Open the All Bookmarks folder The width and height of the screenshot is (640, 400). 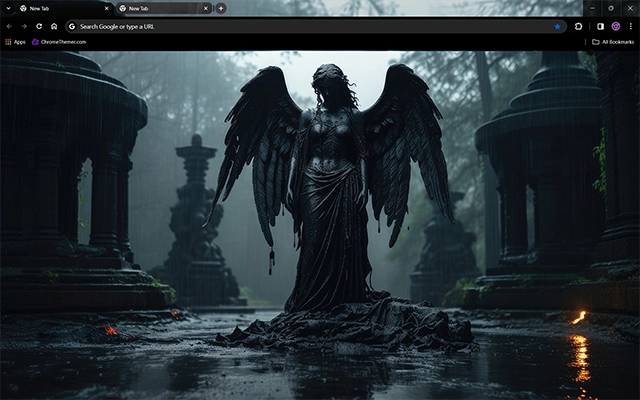click(x=613, y=42)
